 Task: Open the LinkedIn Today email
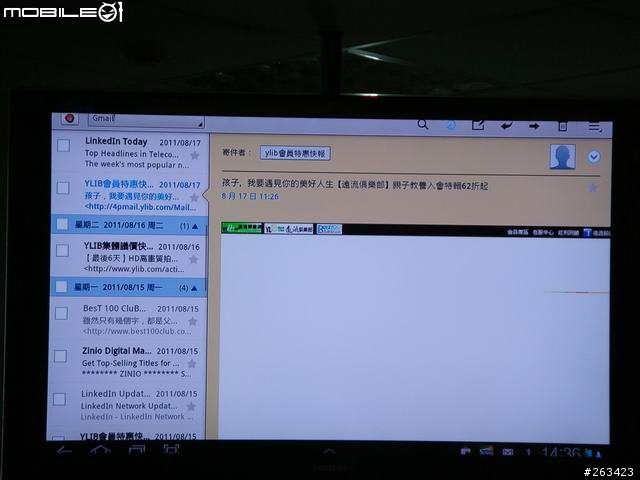point(130,152)
